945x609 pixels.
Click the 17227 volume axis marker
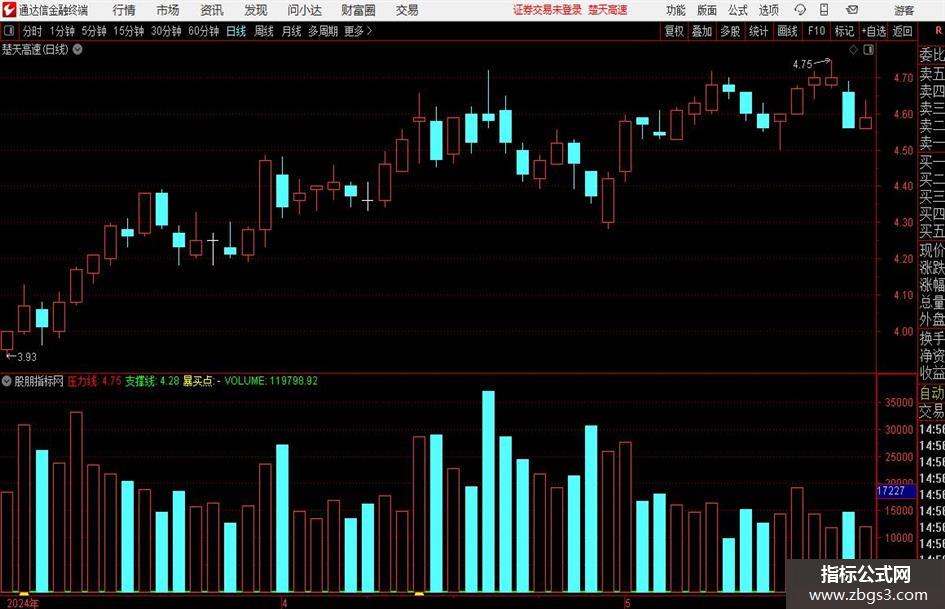[894, 491]
